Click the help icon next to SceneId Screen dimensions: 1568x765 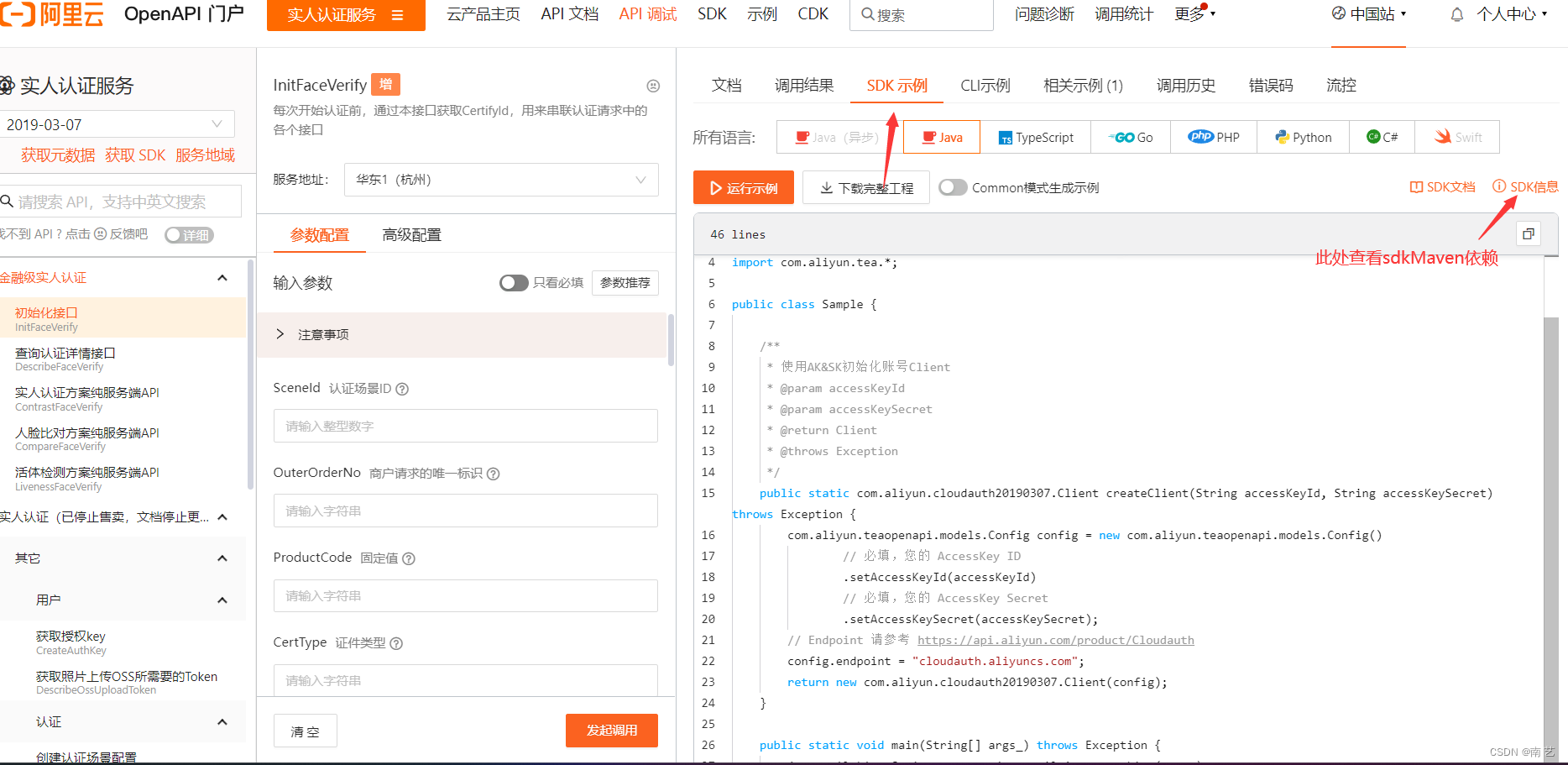[x=402, y=389]
